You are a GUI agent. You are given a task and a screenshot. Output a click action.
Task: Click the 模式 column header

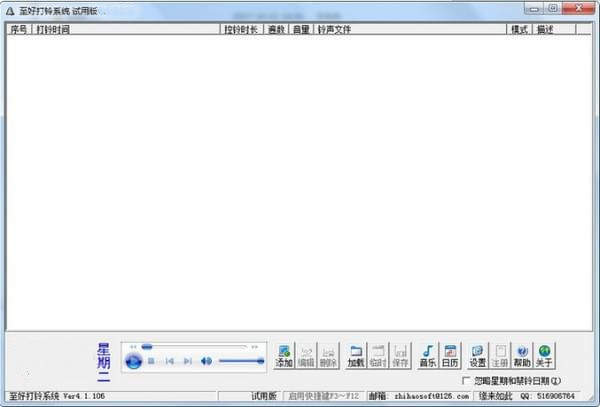519,30
